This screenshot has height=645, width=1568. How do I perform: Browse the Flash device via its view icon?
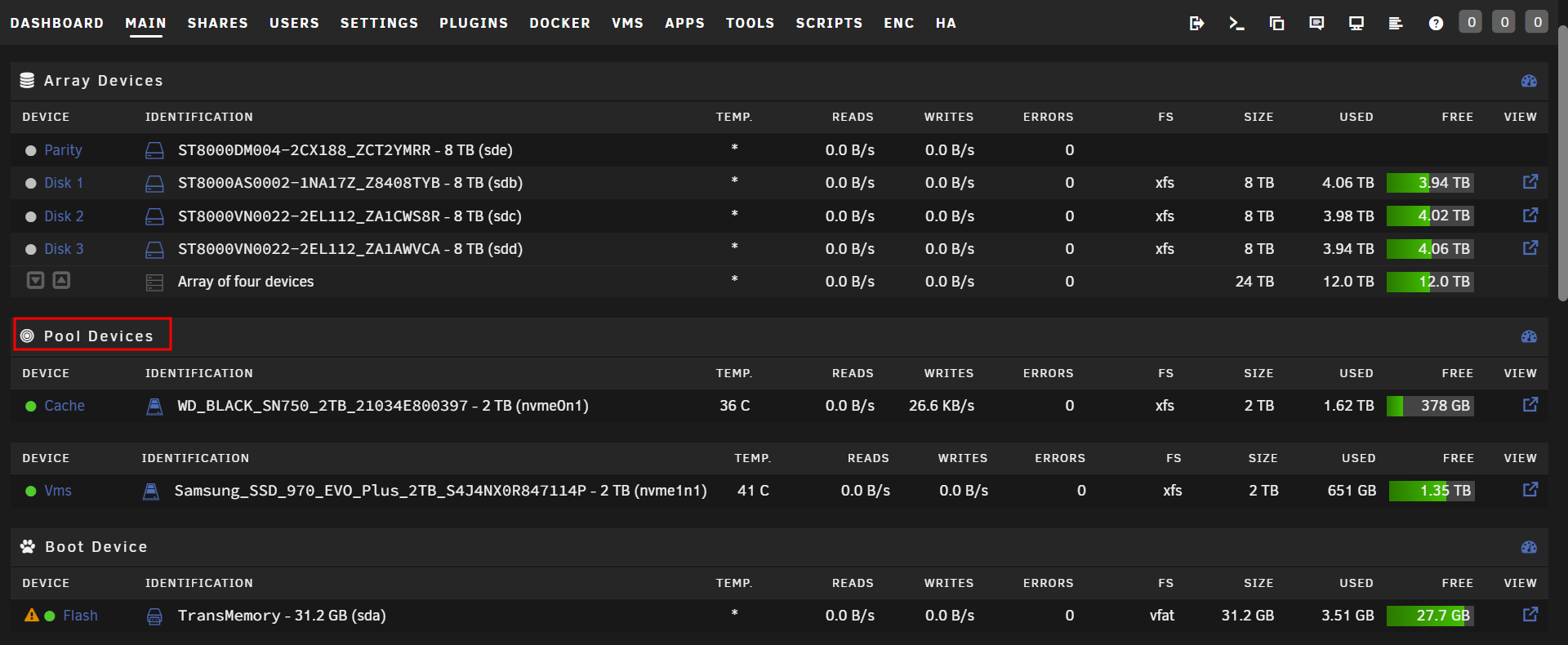tap(1530, 614)
